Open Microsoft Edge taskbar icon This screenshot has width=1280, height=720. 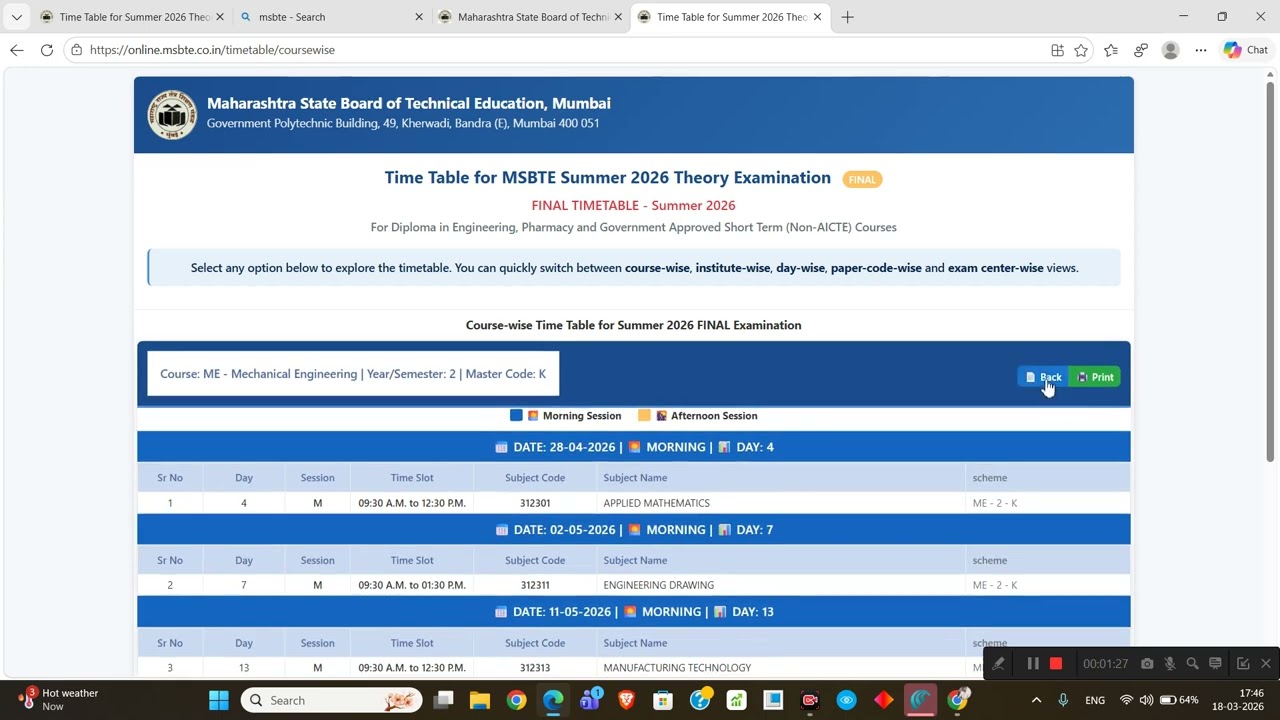[553, 700]
